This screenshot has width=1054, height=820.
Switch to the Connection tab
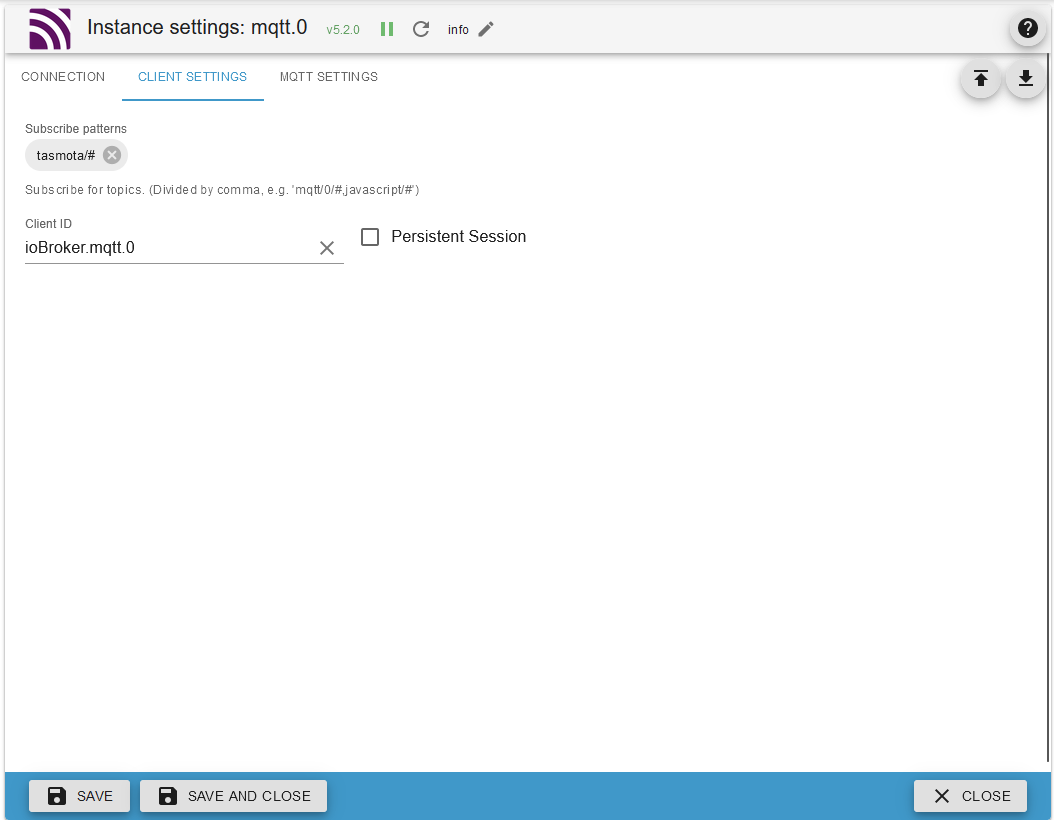pos(63,77)
